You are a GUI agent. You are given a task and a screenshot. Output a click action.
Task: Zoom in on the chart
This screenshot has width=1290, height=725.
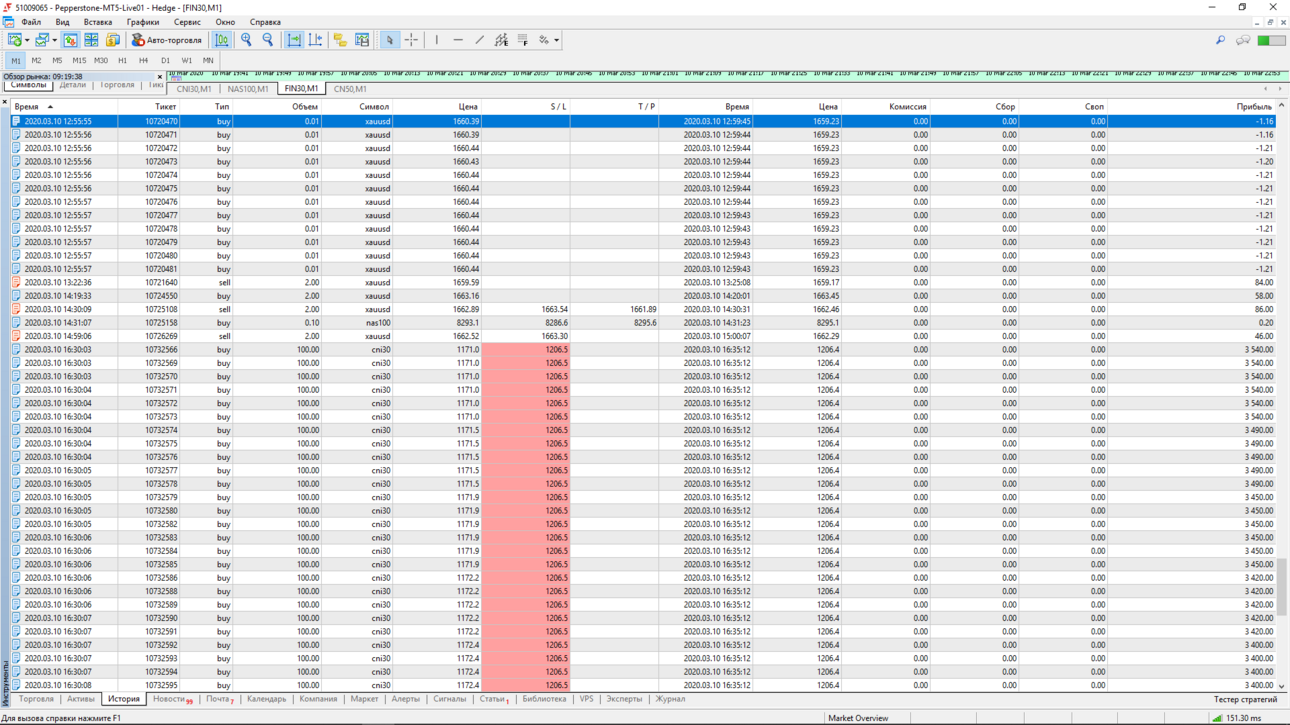(246, 40)
